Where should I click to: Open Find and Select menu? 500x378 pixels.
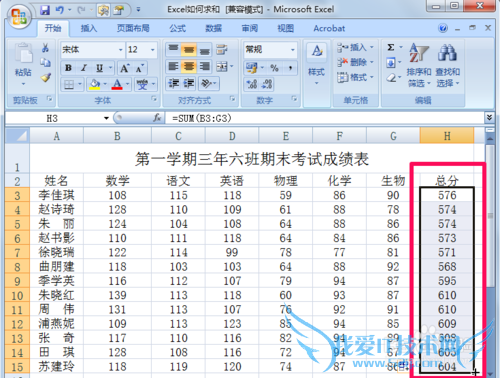pyautogui.click(x=448, y=65)
